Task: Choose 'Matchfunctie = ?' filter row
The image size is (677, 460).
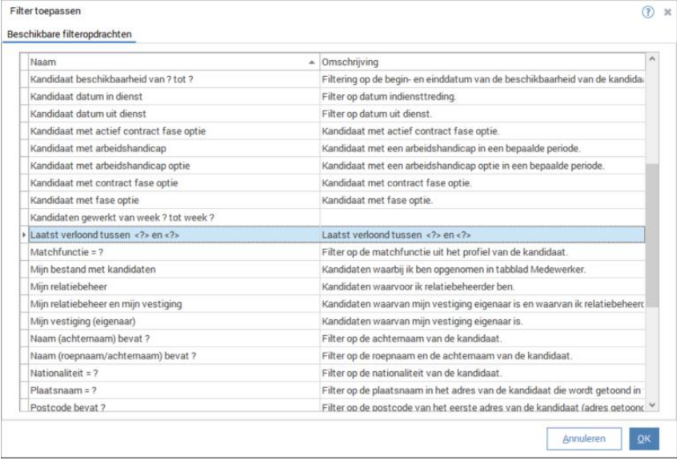Action: (x=69, y=251)
